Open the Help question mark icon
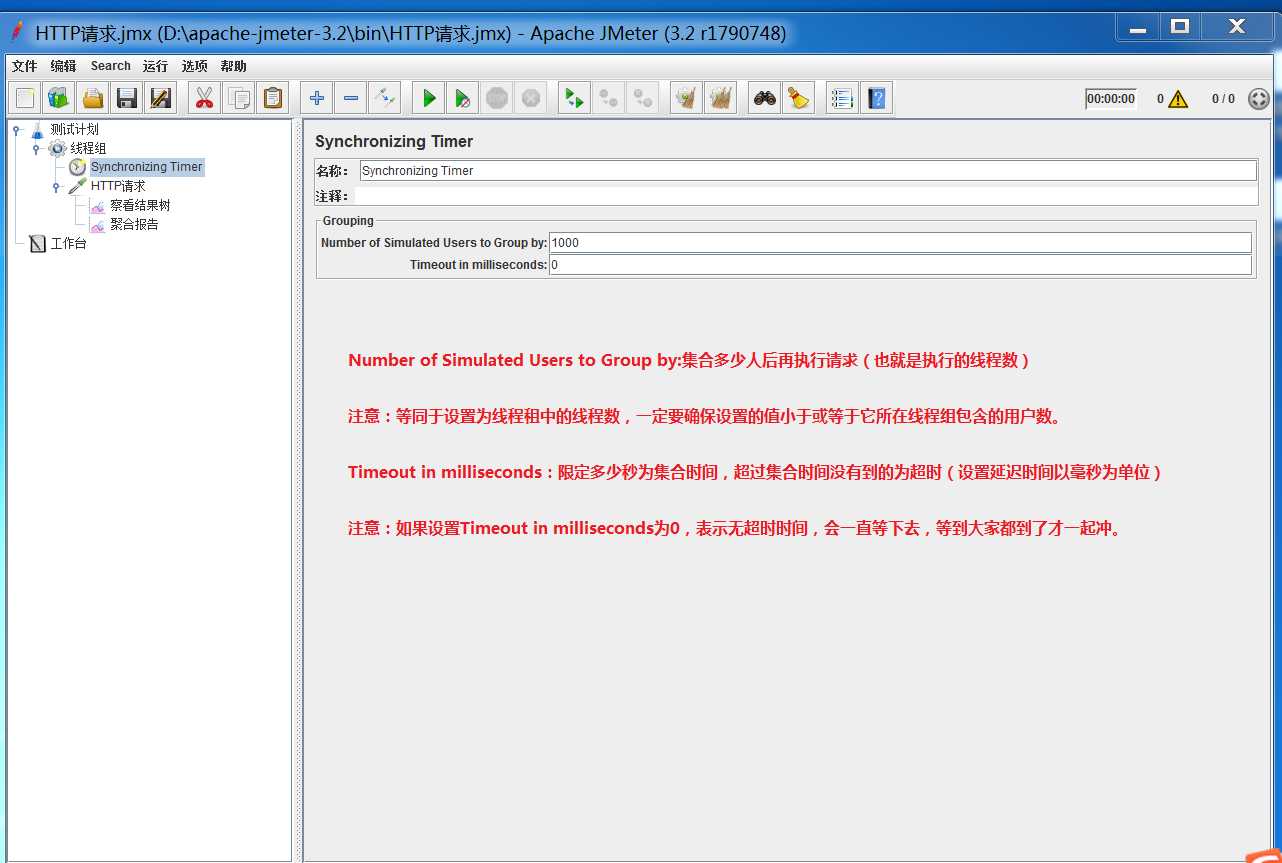1282x863 pixels. pyautogui.click(x=876, y=98)
